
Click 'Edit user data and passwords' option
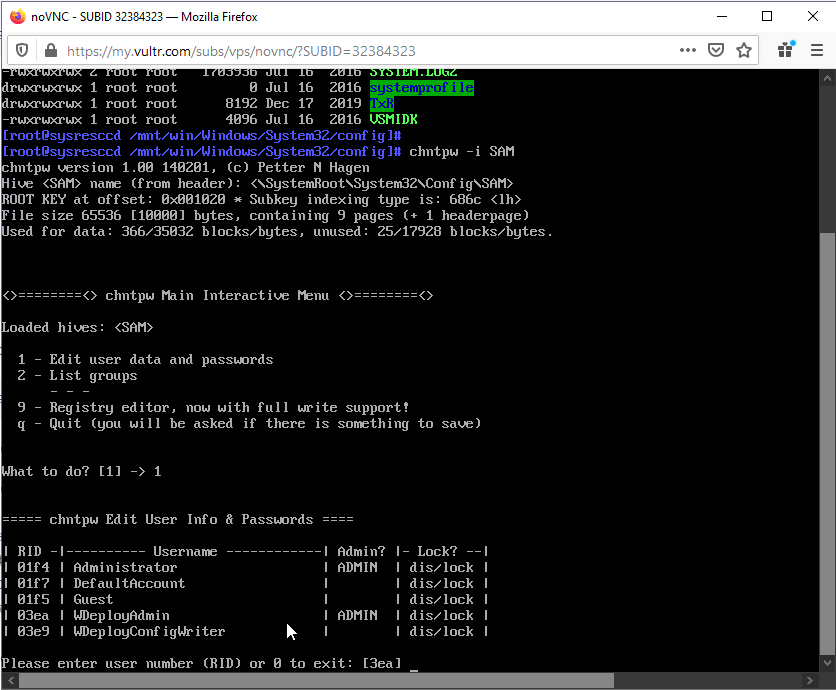point(161,360)
